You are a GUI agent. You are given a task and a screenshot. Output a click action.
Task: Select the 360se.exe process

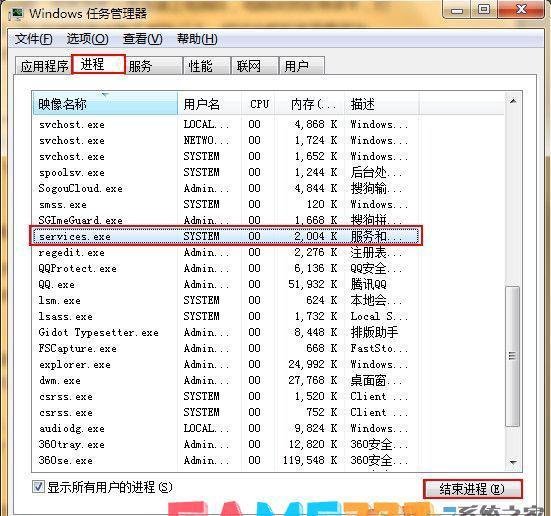click(x=226, y=460)
